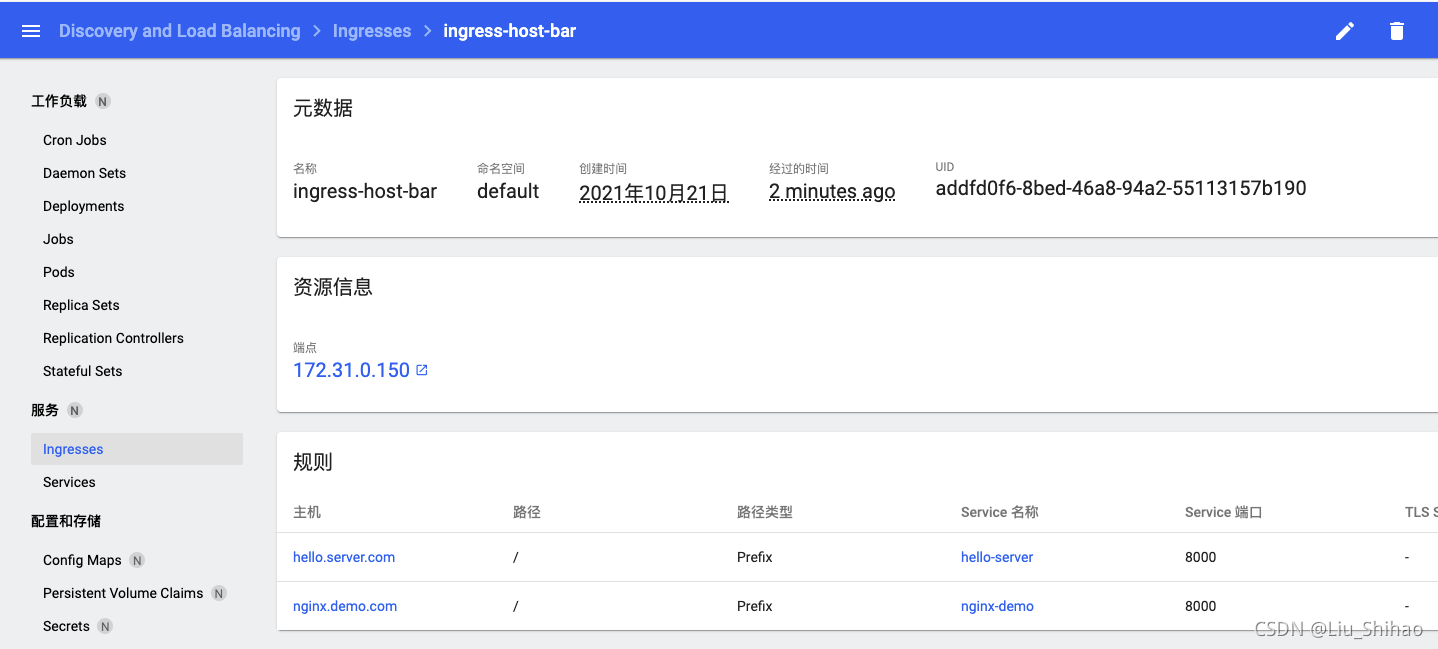
Task: Click the Service 名称 column header
Action: tap(1000, 512)
